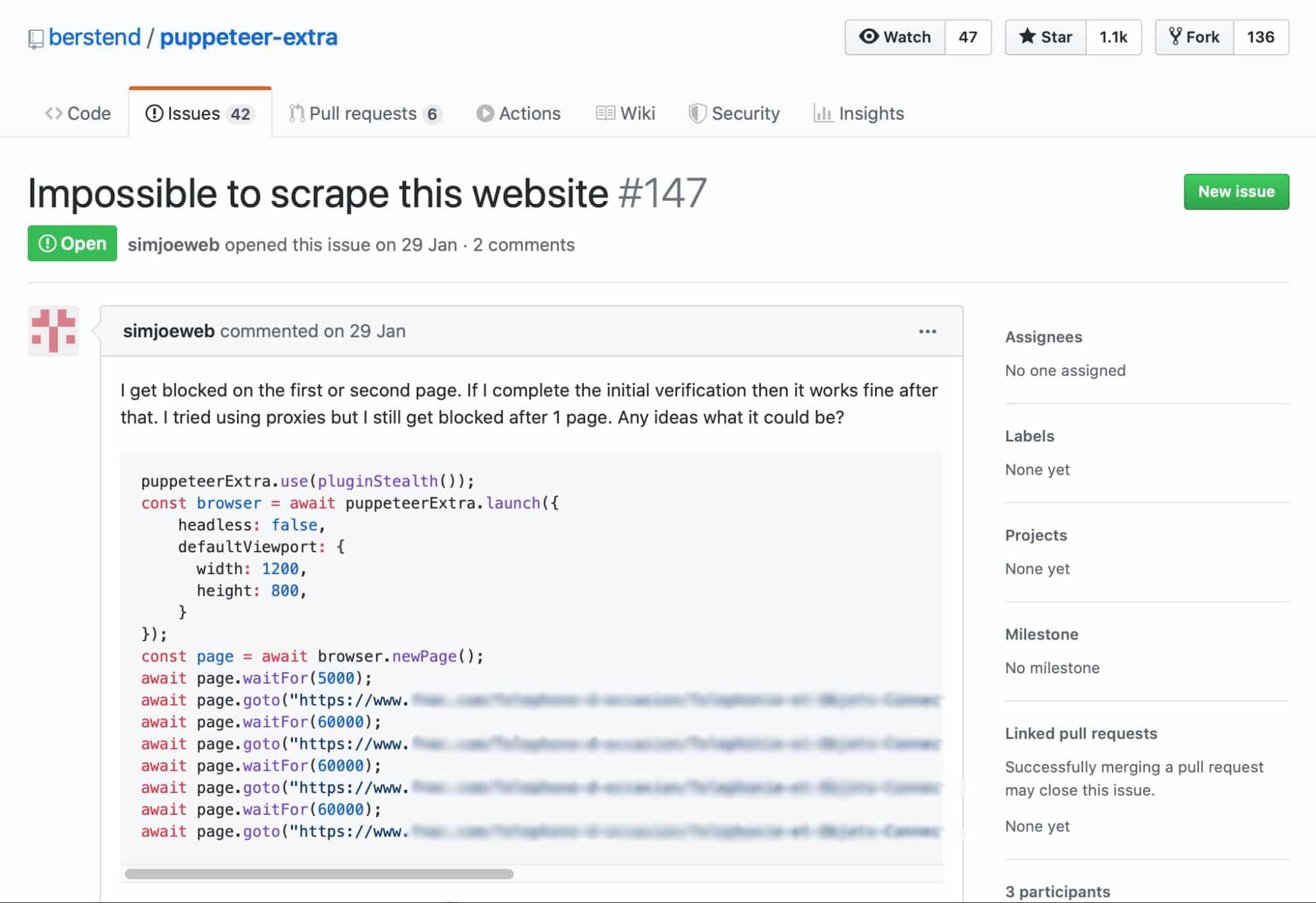Star the repository
This screenshot has width=1316, height=903.
click(x=1045, y=37)
